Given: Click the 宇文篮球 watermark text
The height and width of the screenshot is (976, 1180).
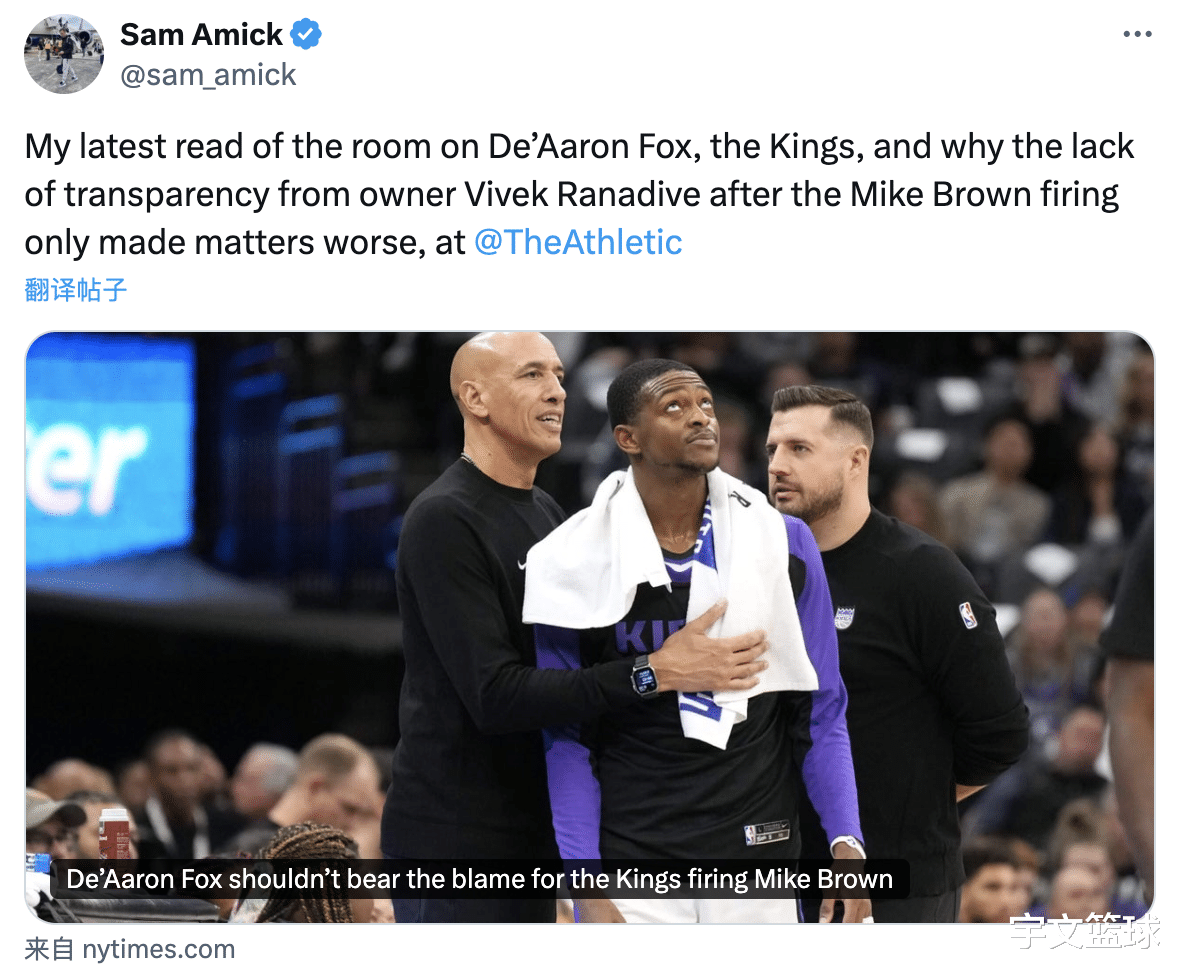Looking at the screenshot, I should (x=1084, y=932).
